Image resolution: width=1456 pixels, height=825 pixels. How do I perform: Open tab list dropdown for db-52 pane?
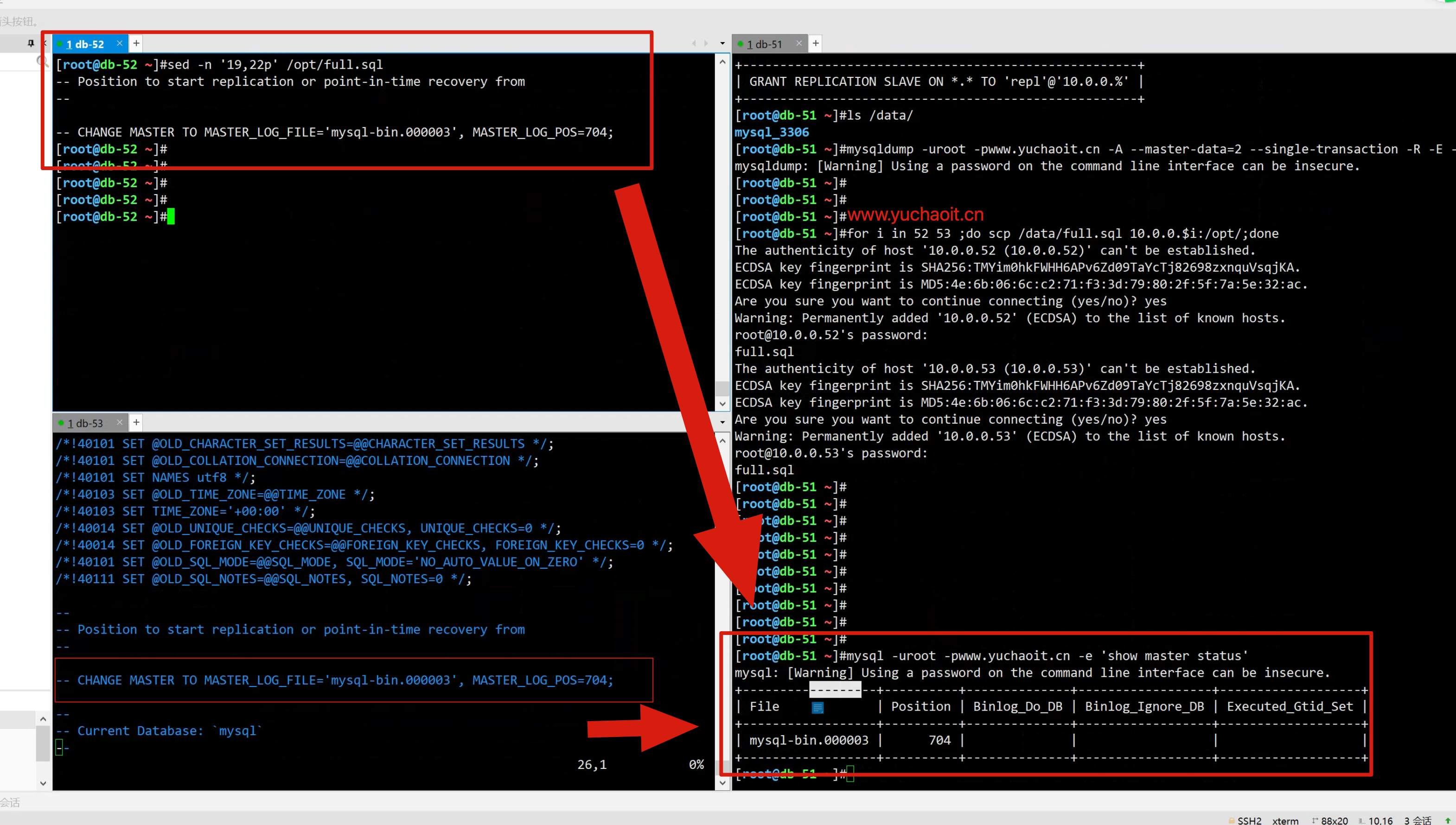coord(722,43)
